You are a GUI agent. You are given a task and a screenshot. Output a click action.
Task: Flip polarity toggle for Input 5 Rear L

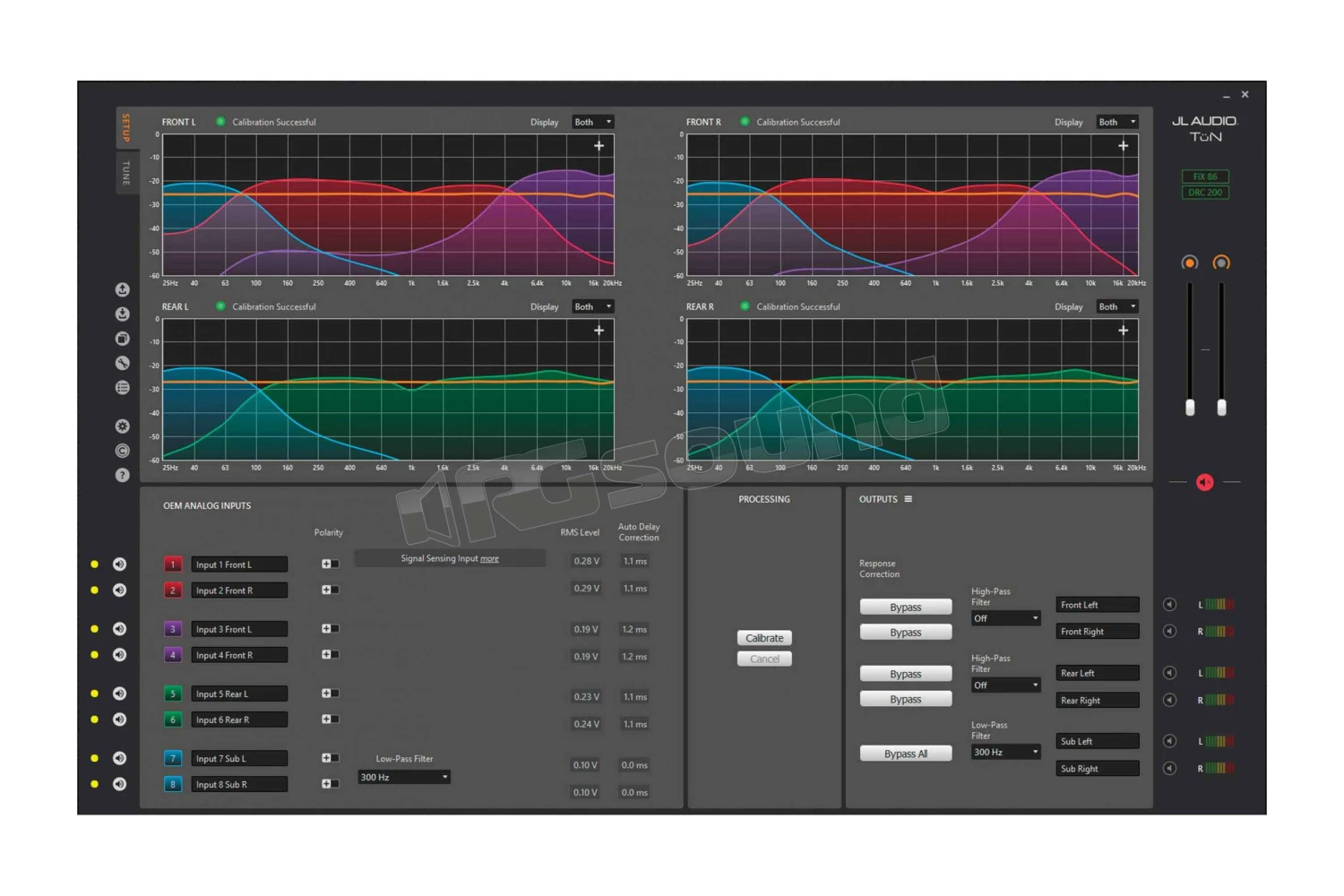point(330,694)
